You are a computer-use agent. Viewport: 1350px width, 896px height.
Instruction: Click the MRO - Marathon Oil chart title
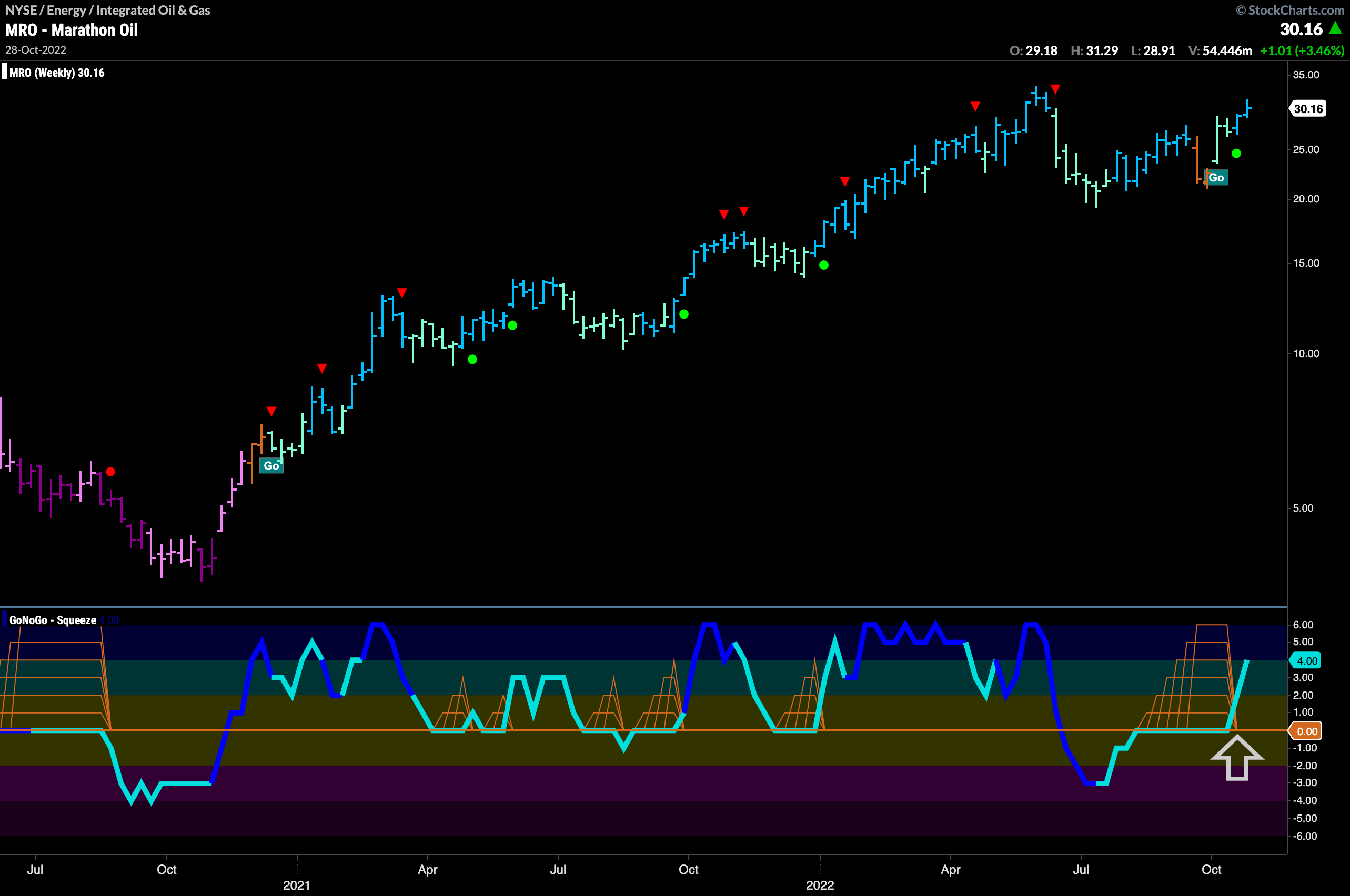tap(72, 30)
